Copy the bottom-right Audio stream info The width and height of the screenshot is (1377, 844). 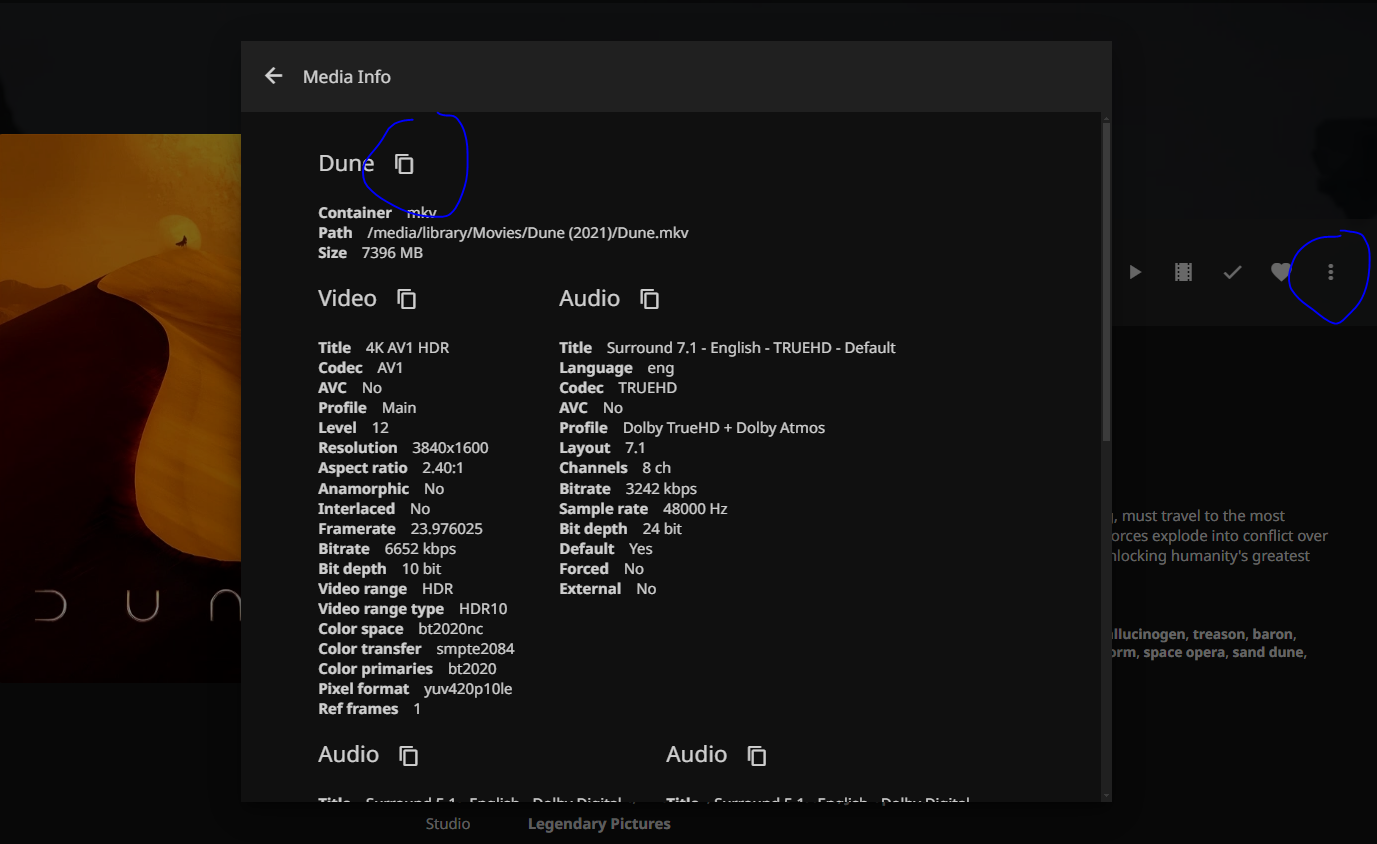757,755
